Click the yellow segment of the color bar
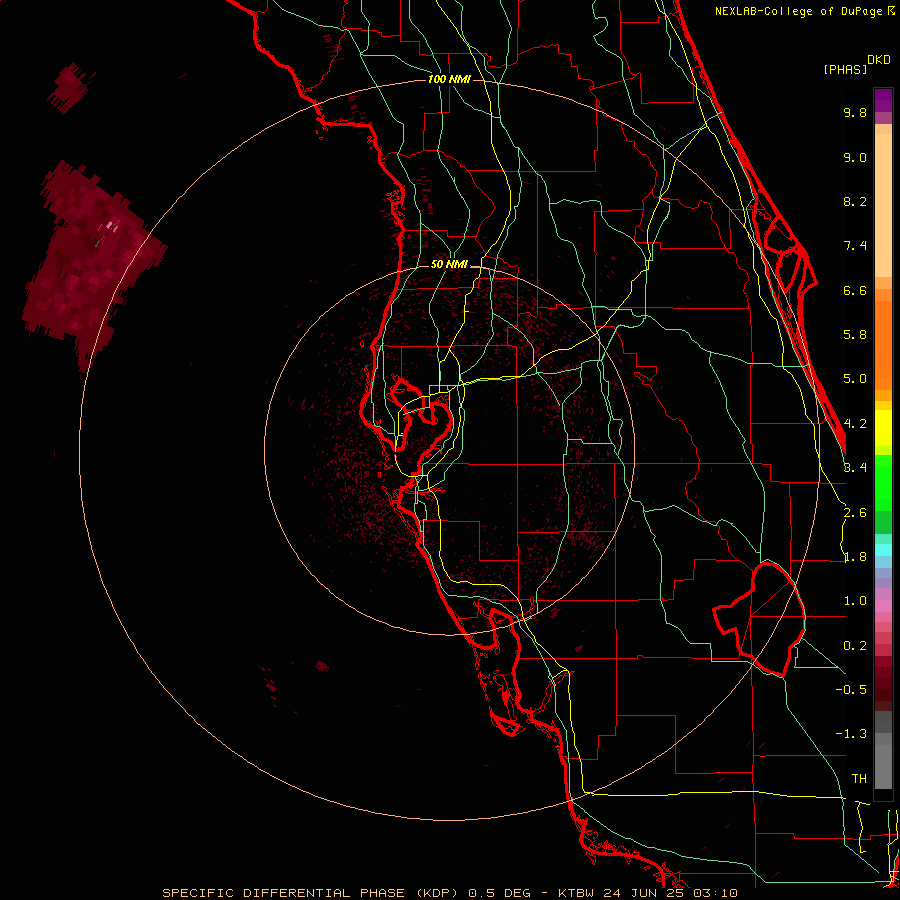This screenshot has height=900, width=900. tap(883, 428)
